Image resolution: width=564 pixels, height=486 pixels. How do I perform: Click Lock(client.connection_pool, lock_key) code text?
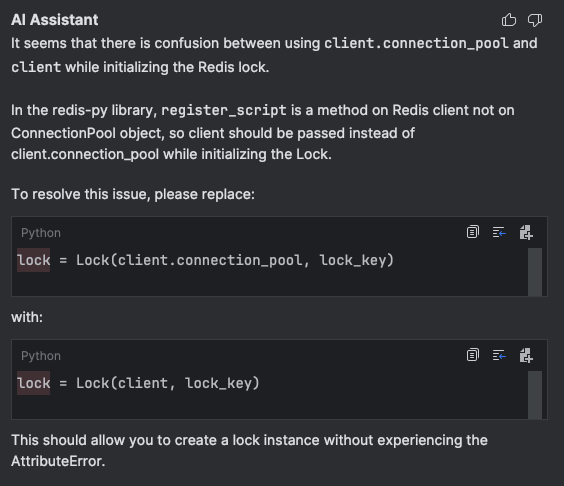[235, 260]
